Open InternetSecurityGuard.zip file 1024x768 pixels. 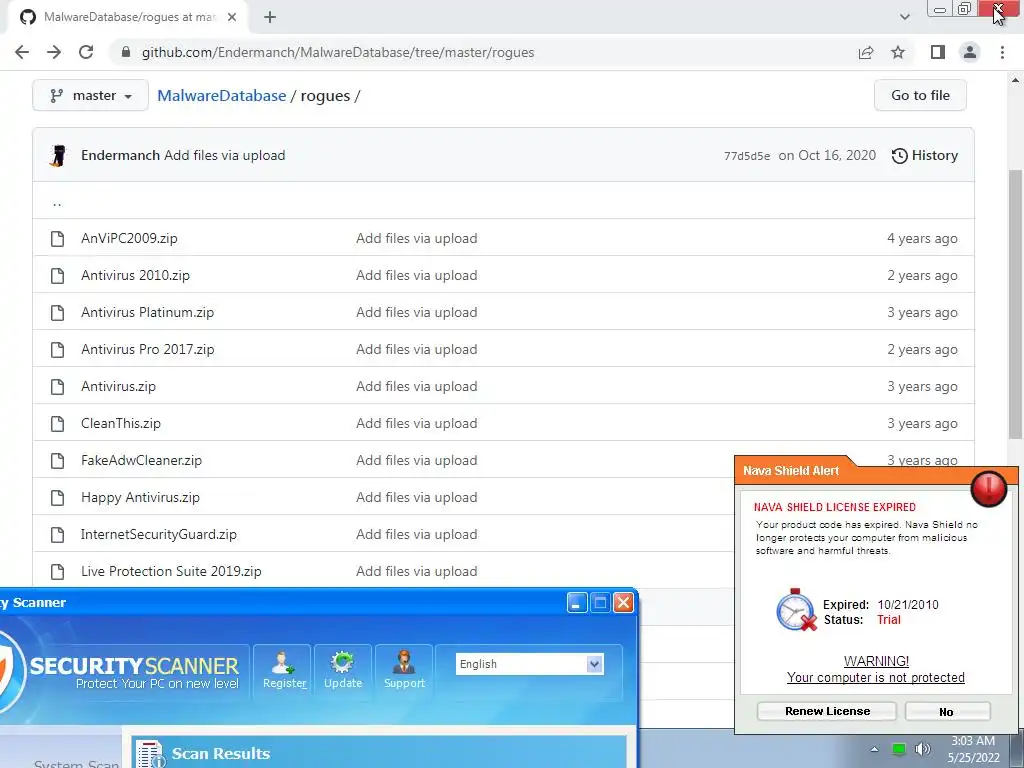159,534
